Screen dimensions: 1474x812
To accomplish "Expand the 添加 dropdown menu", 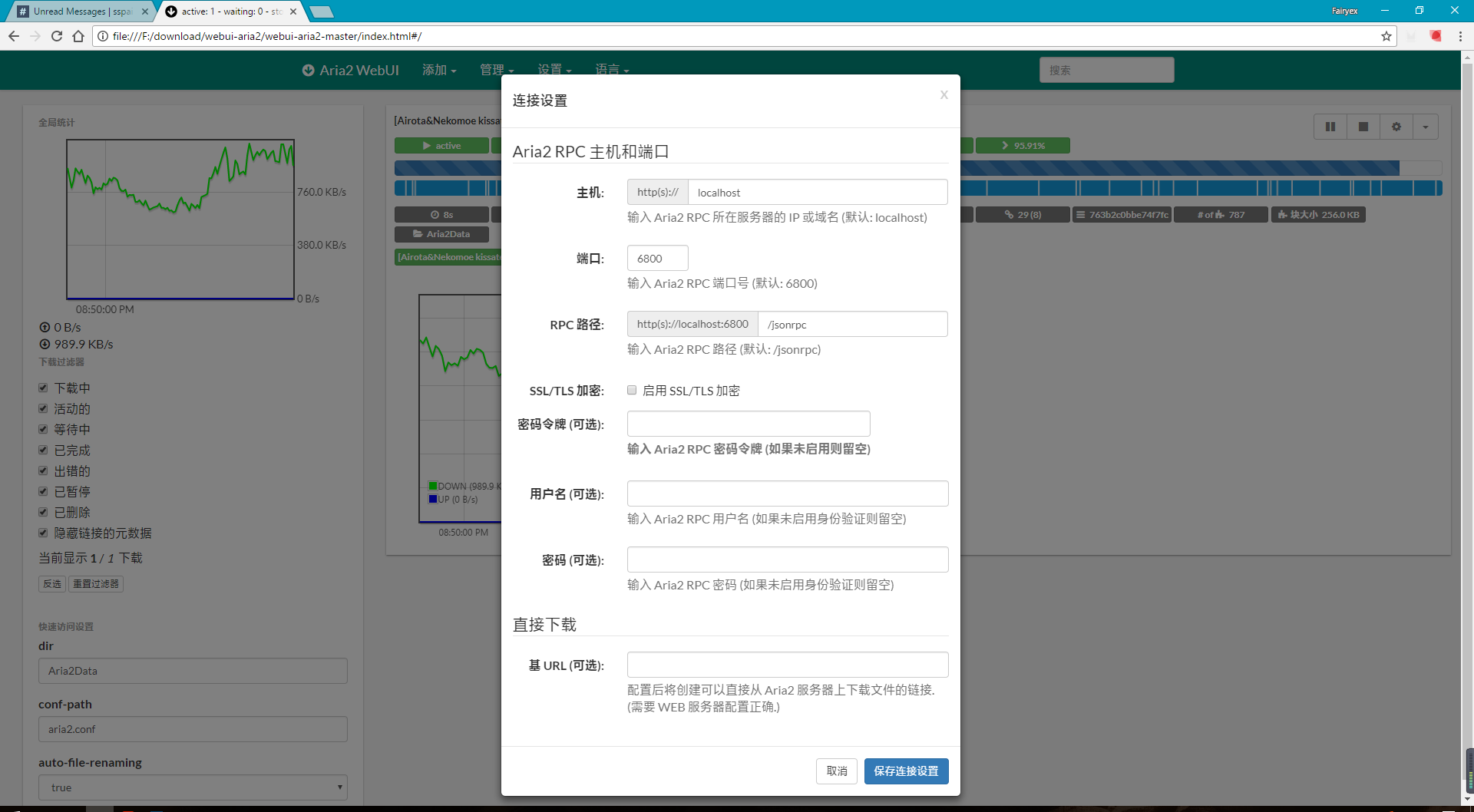I will (438, 70).
